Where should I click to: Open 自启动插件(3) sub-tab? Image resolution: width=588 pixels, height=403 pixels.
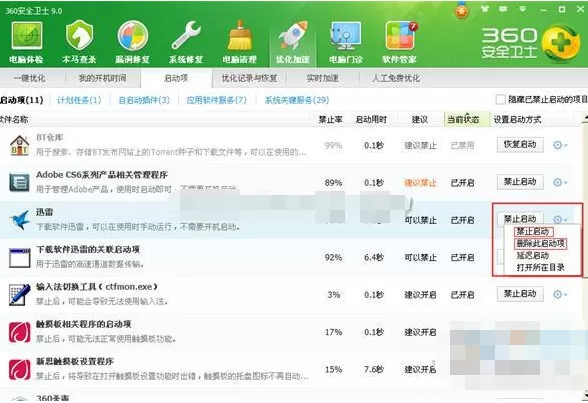tap(144, 100)
